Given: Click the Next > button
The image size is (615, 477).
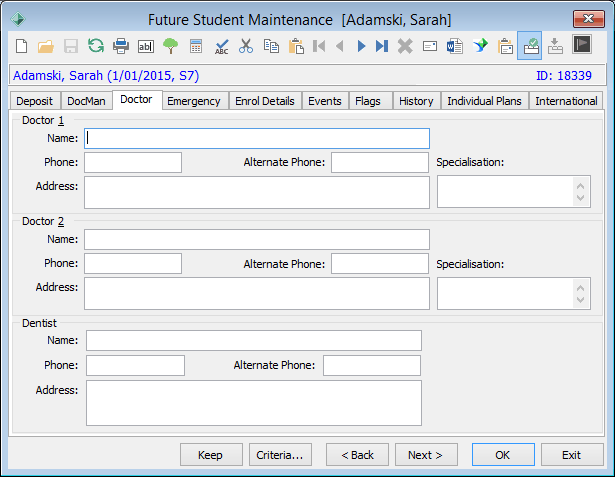Looking at the screenshot, I should pyautogui.click(x=426, y=455).
